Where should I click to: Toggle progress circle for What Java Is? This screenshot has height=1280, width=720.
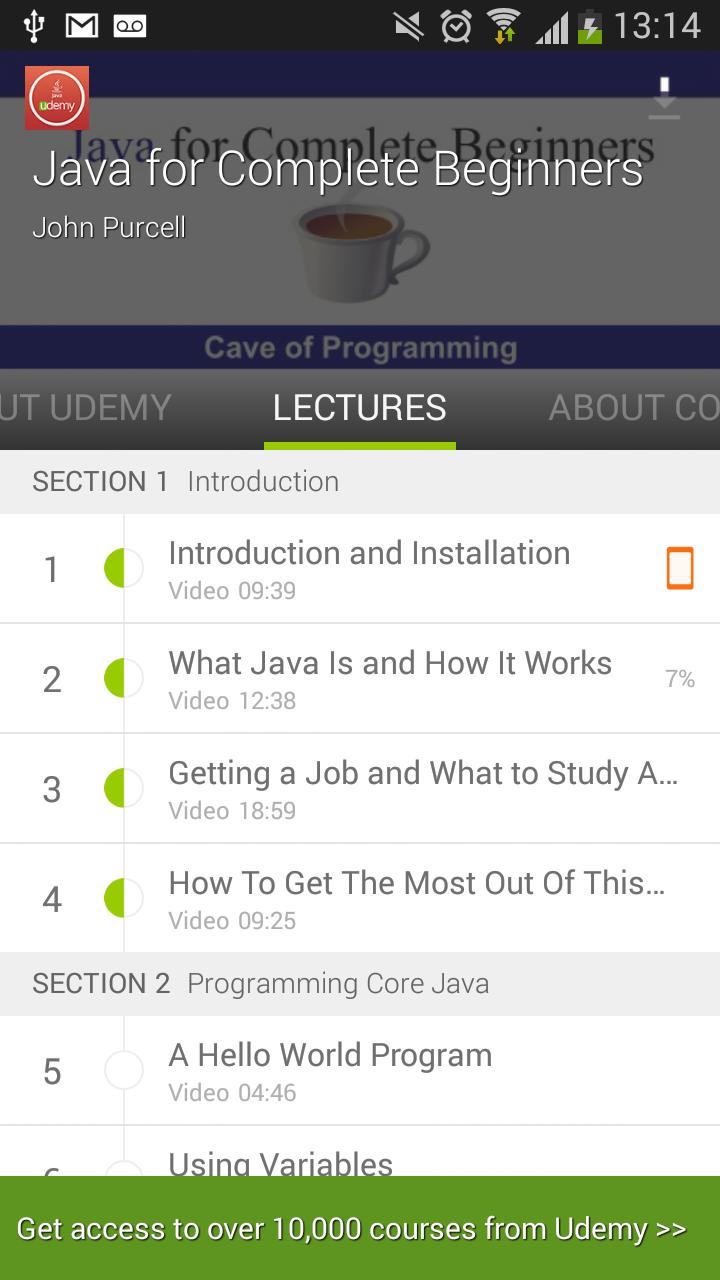click(123, 679)
